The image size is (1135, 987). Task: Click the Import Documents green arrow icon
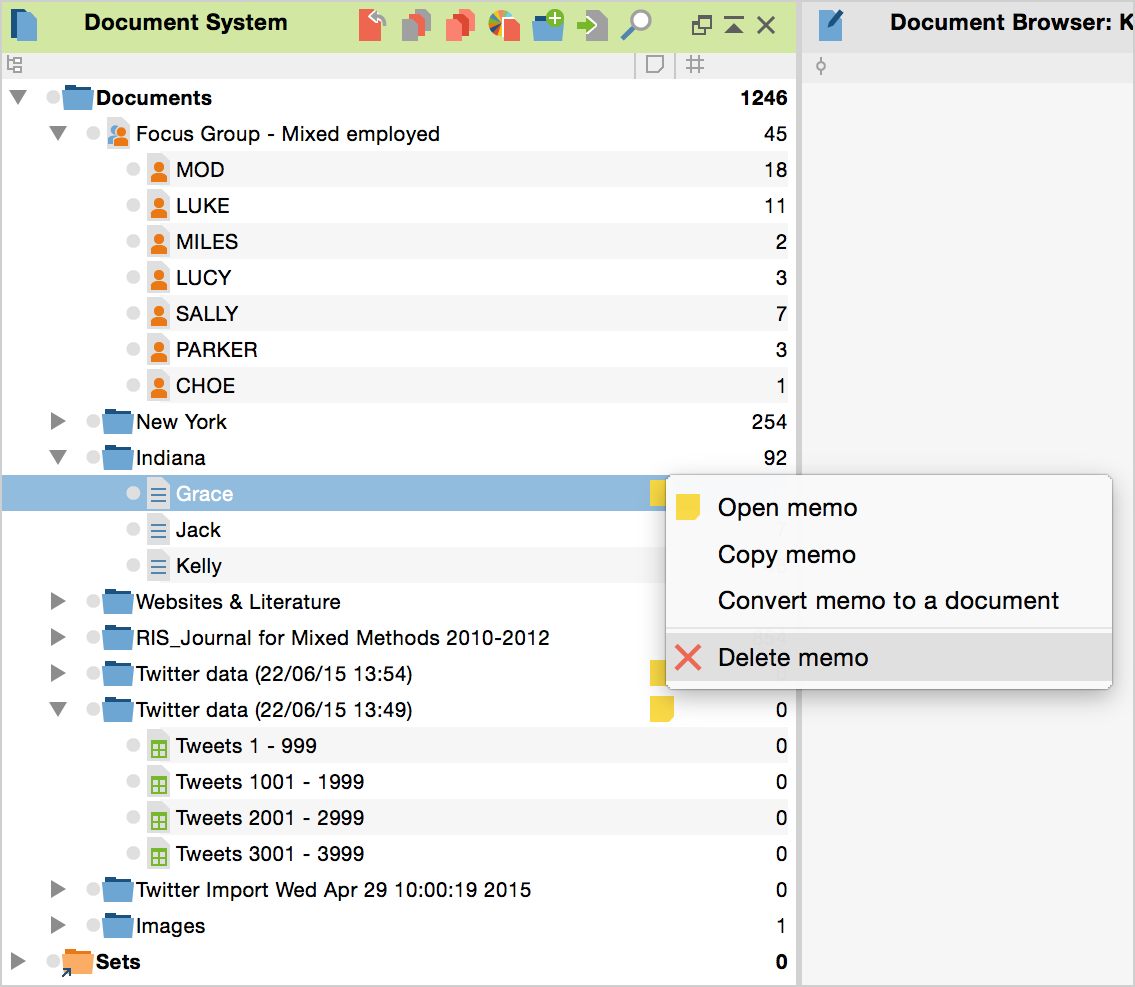tap(592, 24)
